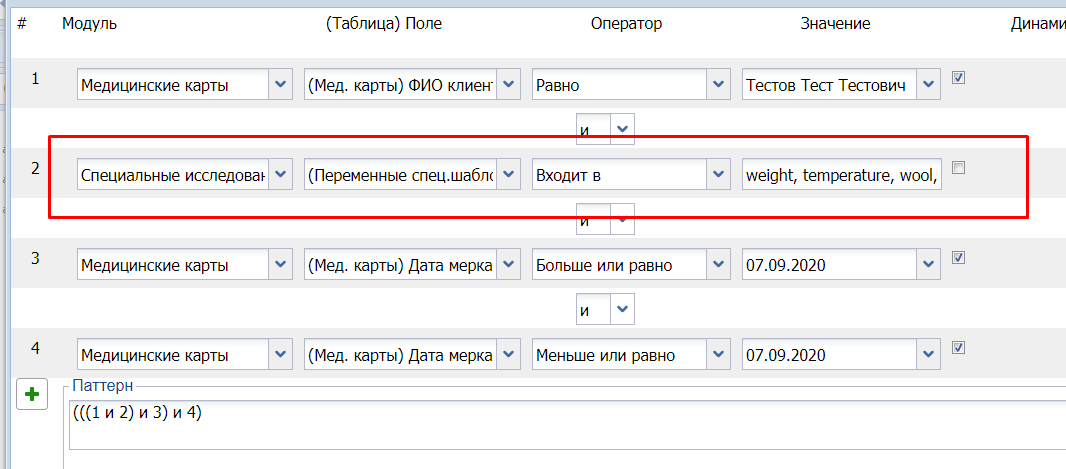Expand the 'Тестов Тест Тестович' value dropdown
Image resolution: width=1066 pixels, height=469 pixels.
pos(927,85)
